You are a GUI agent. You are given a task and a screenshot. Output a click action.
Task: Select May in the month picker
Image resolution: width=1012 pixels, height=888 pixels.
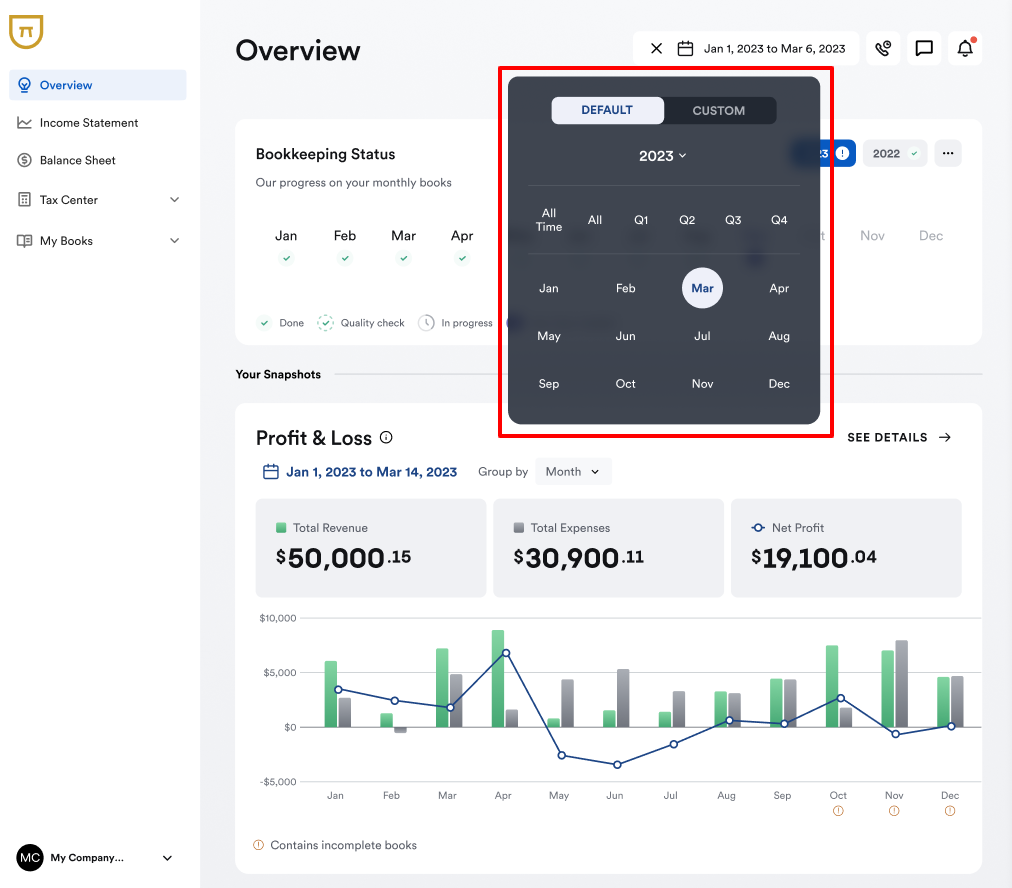[549, 336]
